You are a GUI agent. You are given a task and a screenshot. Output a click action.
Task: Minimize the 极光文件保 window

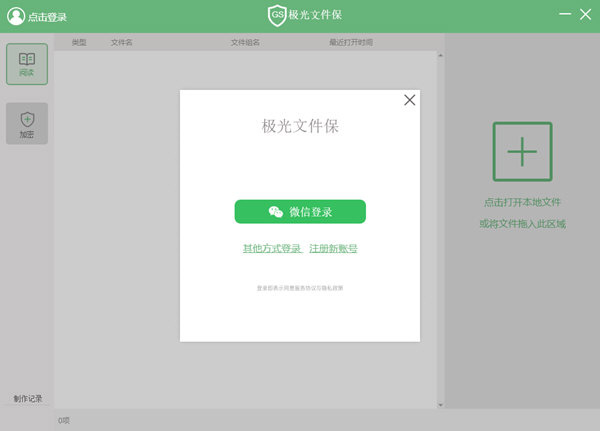565,14
